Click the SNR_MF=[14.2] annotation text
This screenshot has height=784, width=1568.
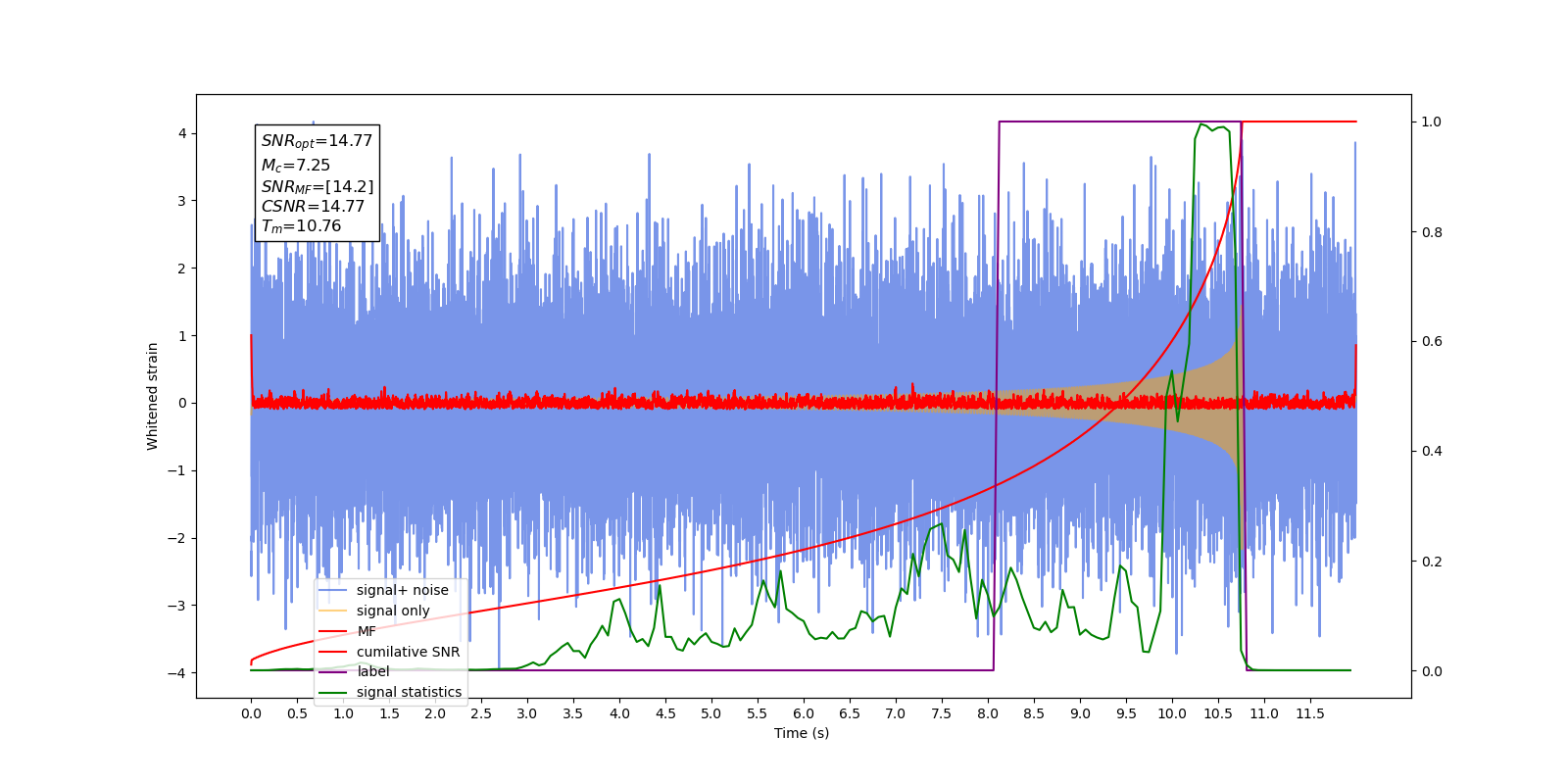[317, 186]
